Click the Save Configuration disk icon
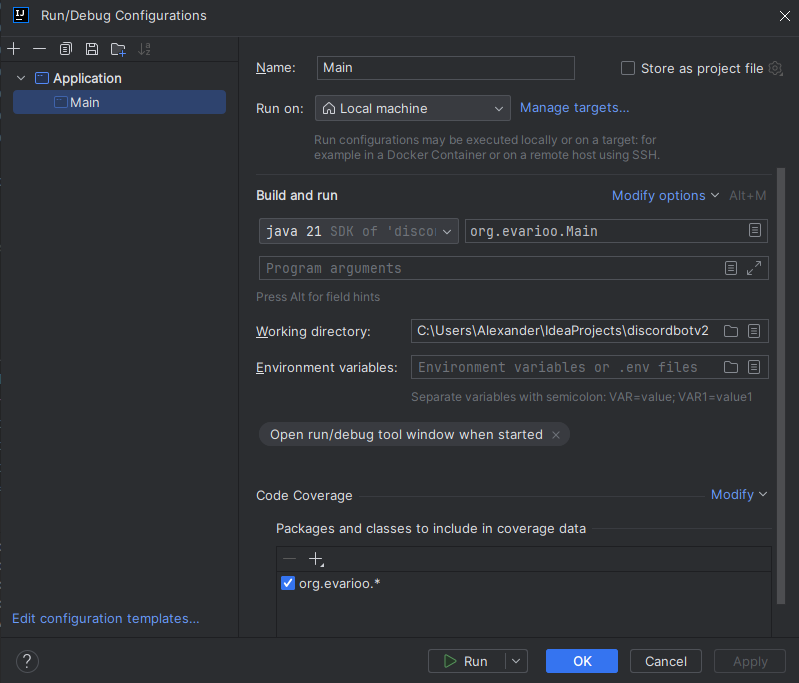Image resolution: width=799 pixels, height=683 pixels. (x=92, y=49)
